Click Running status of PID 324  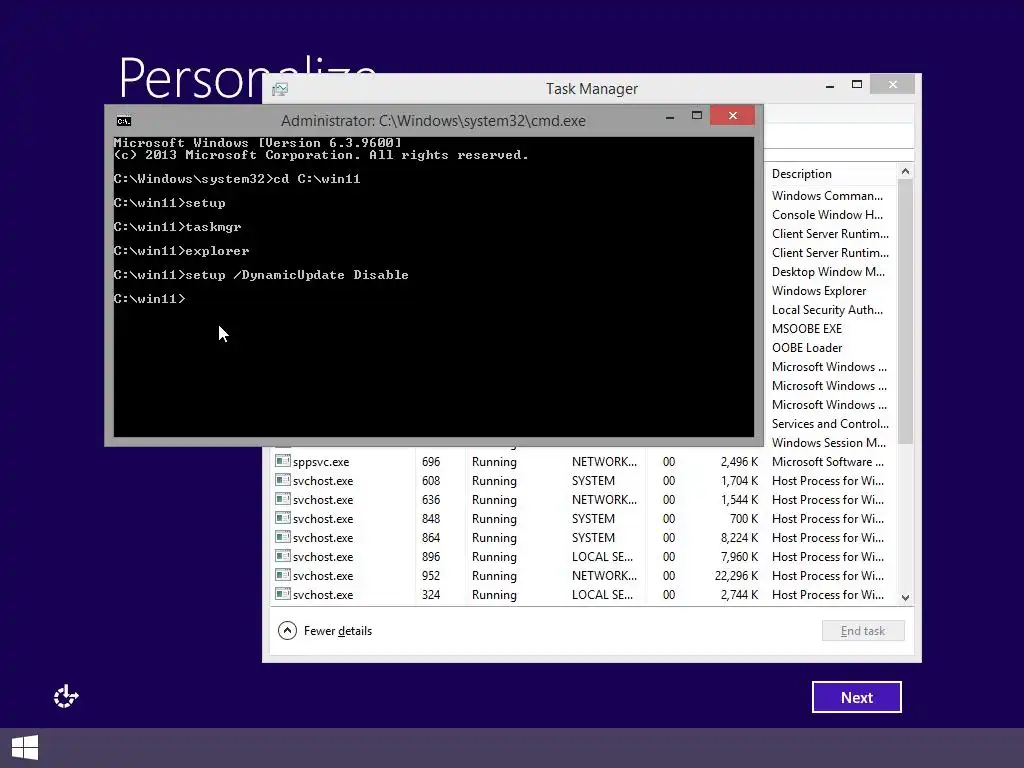[494, 594]
